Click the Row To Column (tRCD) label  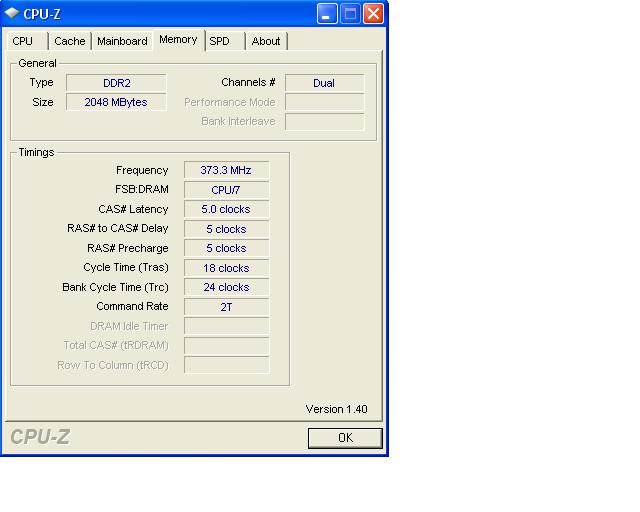pyautogui.click(x=113, y=365)
